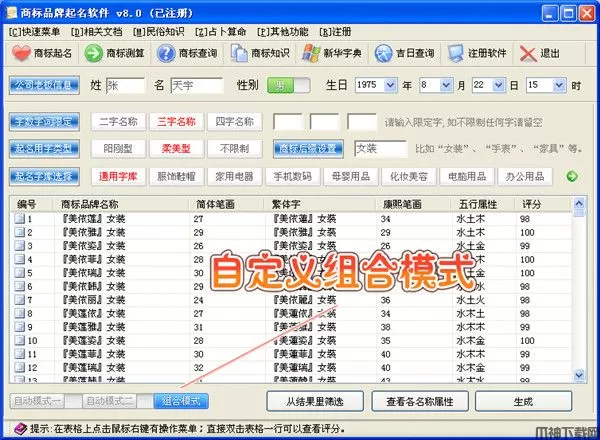Click the red X 退出 icon
The width and height of the screenshot is (600, 440).
(x=528, y=54)
